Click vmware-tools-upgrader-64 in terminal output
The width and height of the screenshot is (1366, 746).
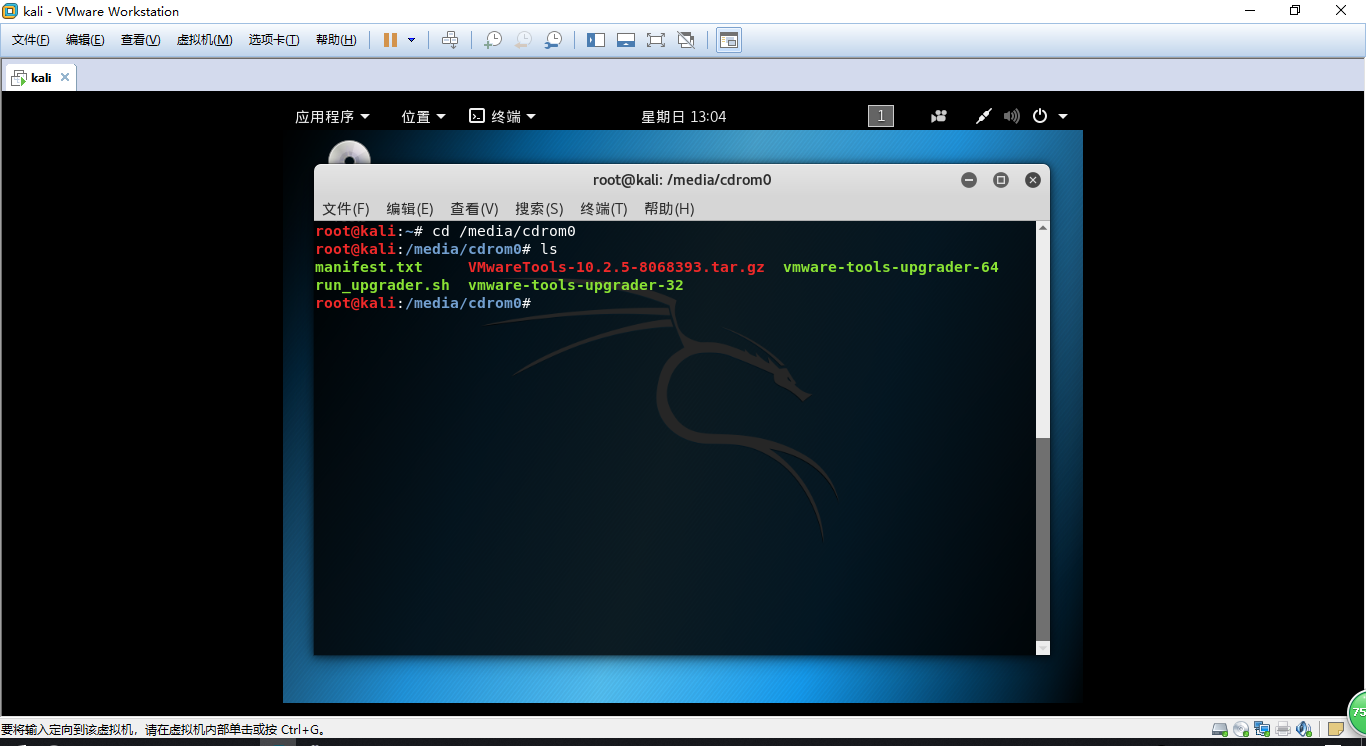click(891, 267)
